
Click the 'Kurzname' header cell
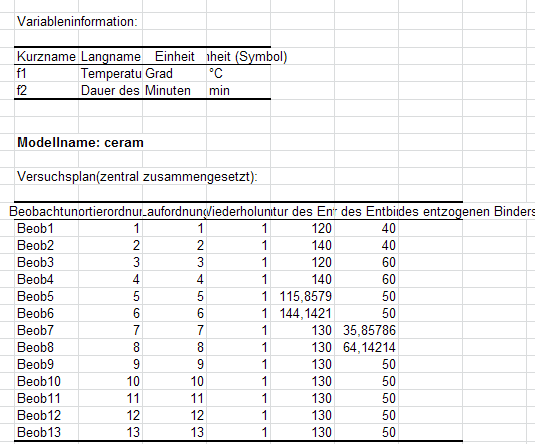tap(46, 56)
